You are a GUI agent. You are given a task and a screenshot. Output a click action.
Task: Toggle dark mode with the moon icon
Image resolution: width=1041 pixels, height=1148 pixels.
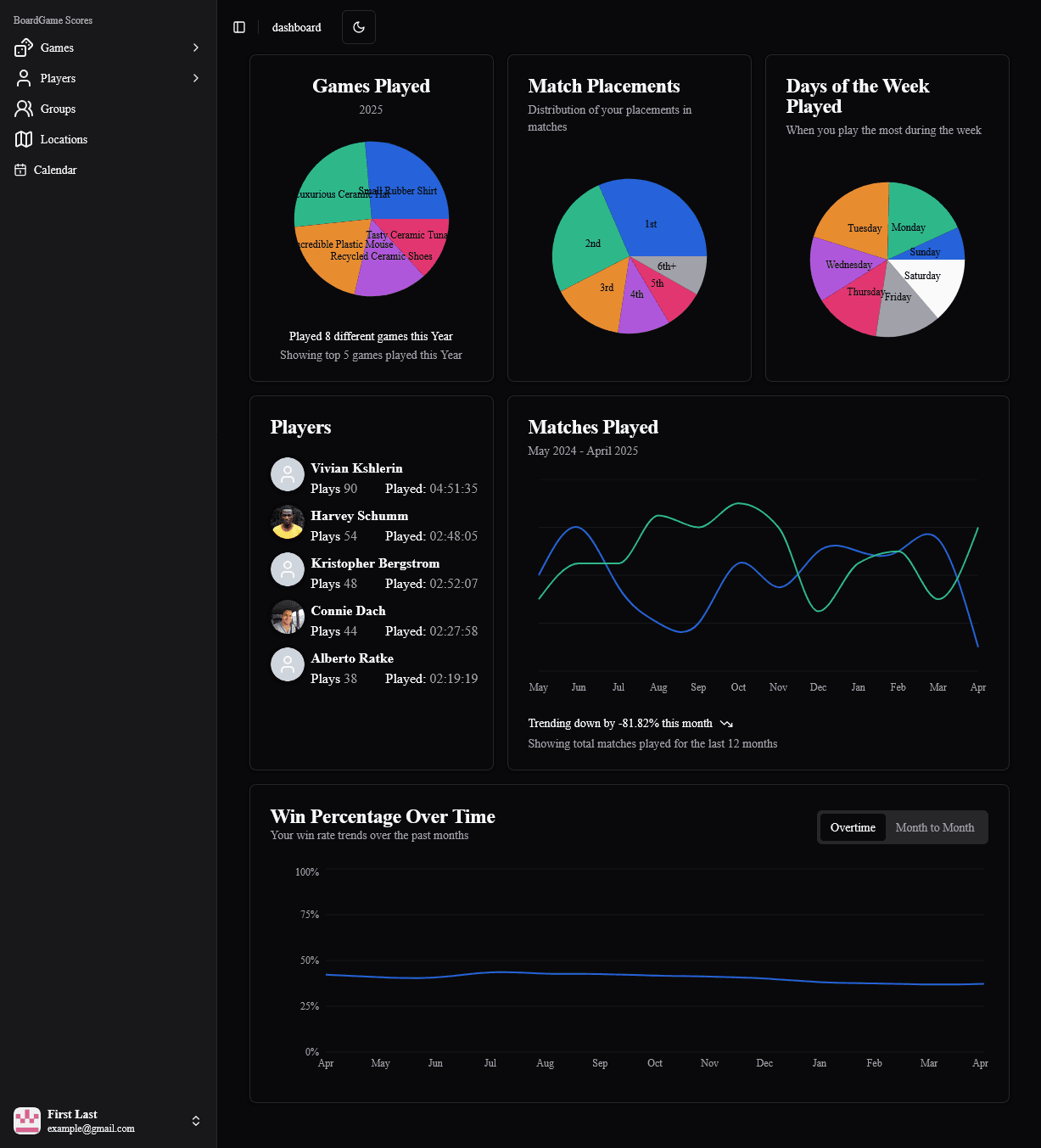pos(358,26)
